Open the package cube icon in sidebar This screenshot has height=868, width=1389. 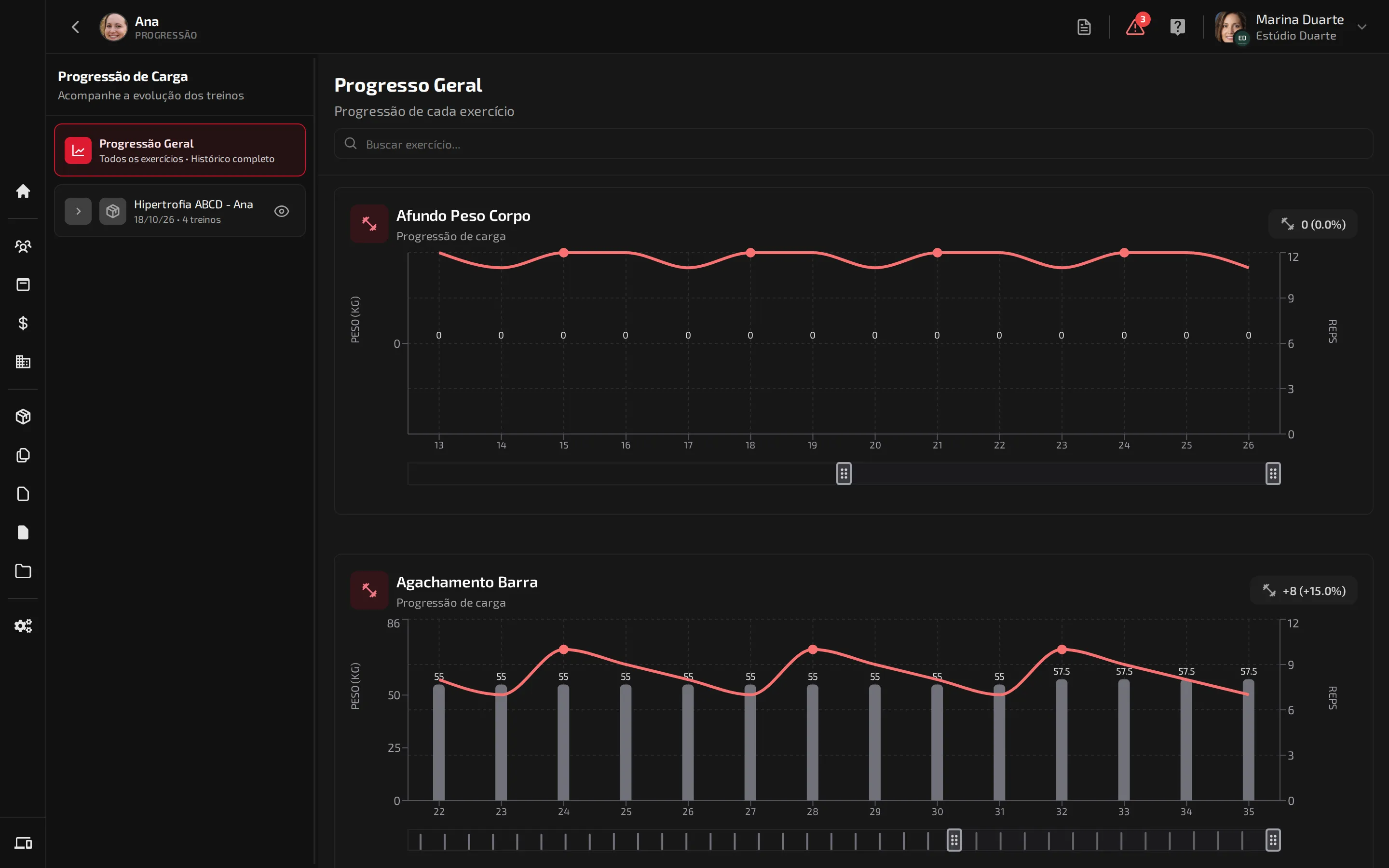(x=23, y=417)
